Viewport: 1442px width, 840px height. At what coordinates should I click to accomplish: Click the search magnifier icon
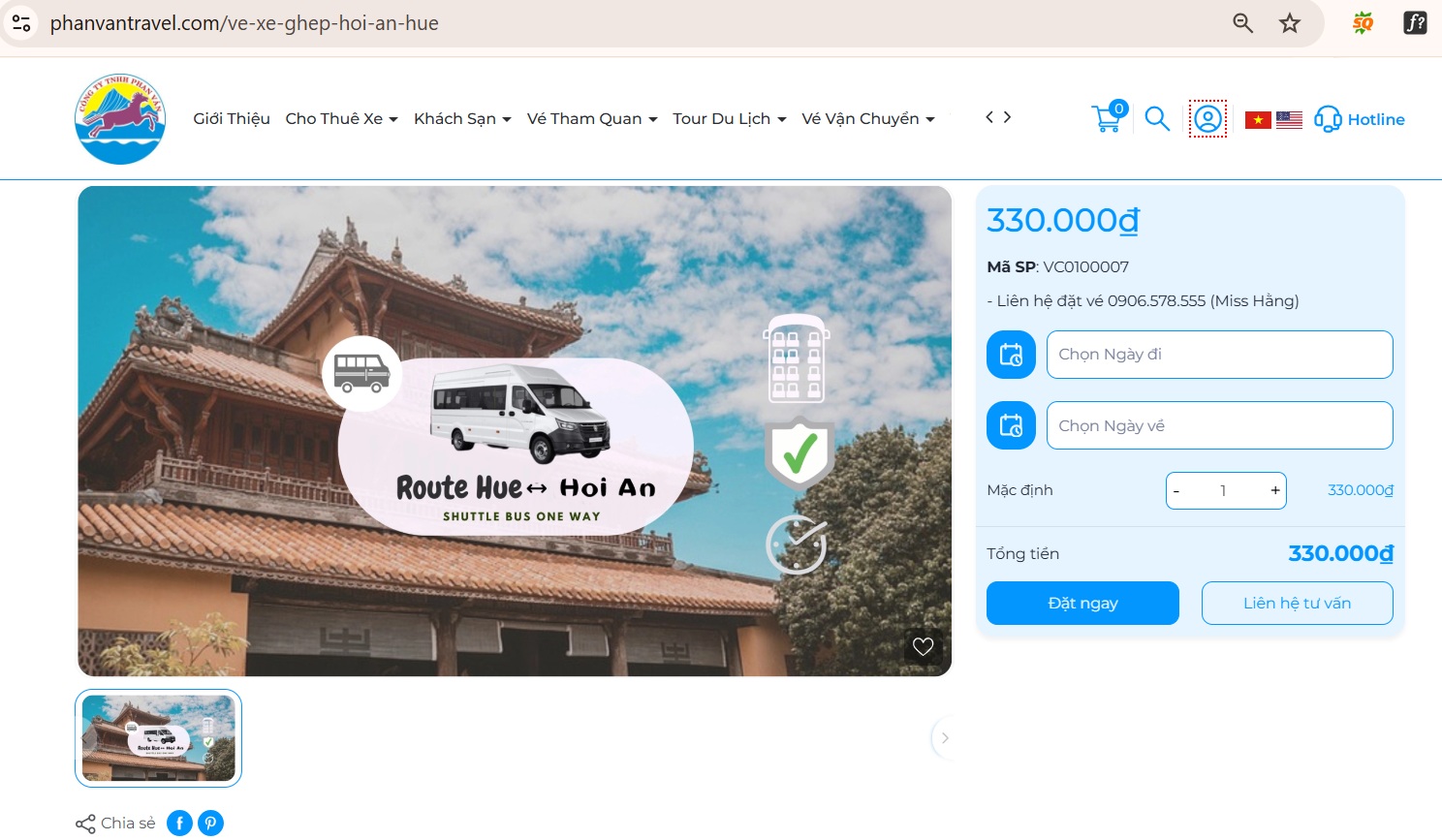pyautogui.click(x=1157, y=119)
